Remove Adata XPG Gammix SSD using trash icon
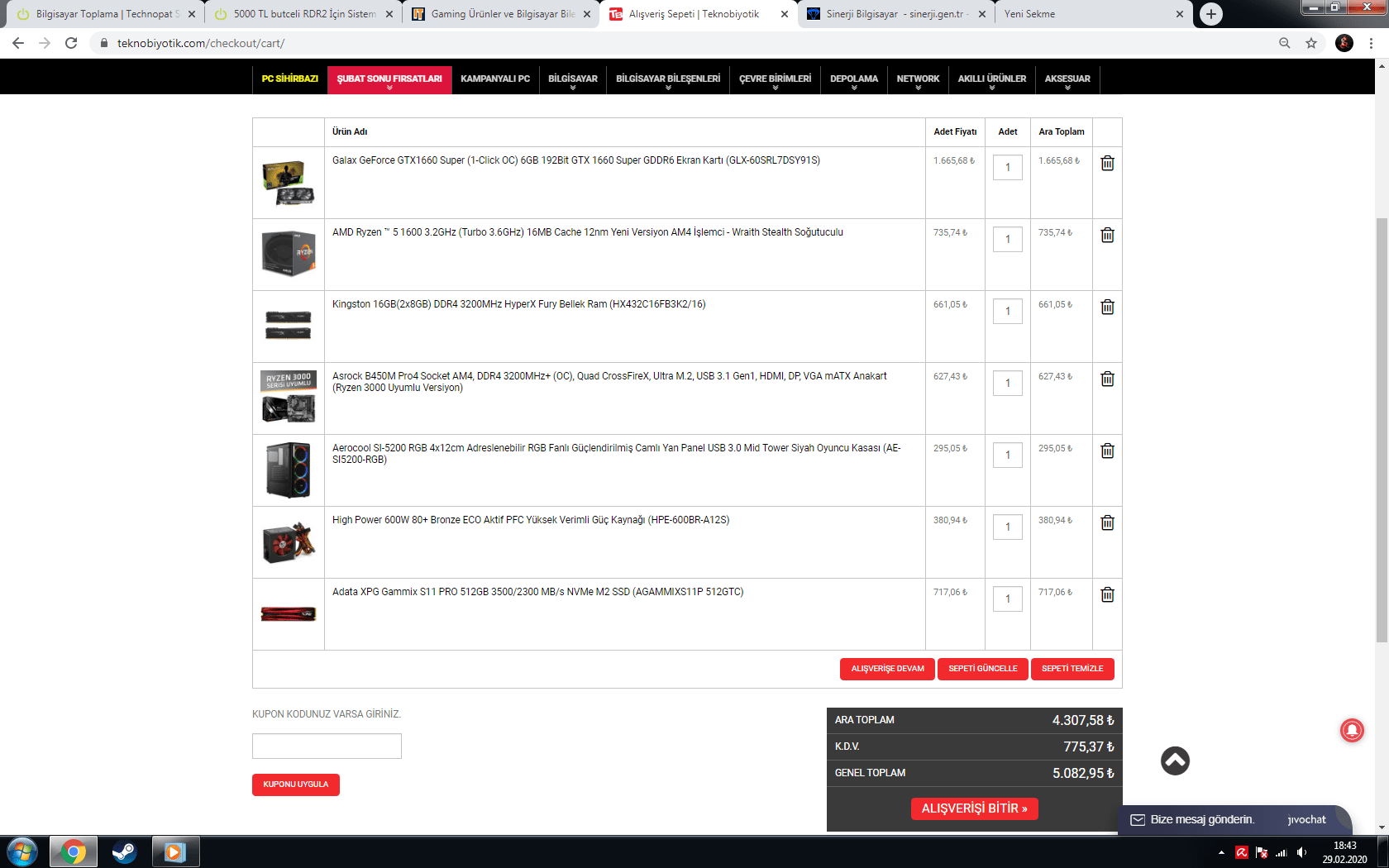The width and height of the screenshot is (1389, 868). (1107, 595)
